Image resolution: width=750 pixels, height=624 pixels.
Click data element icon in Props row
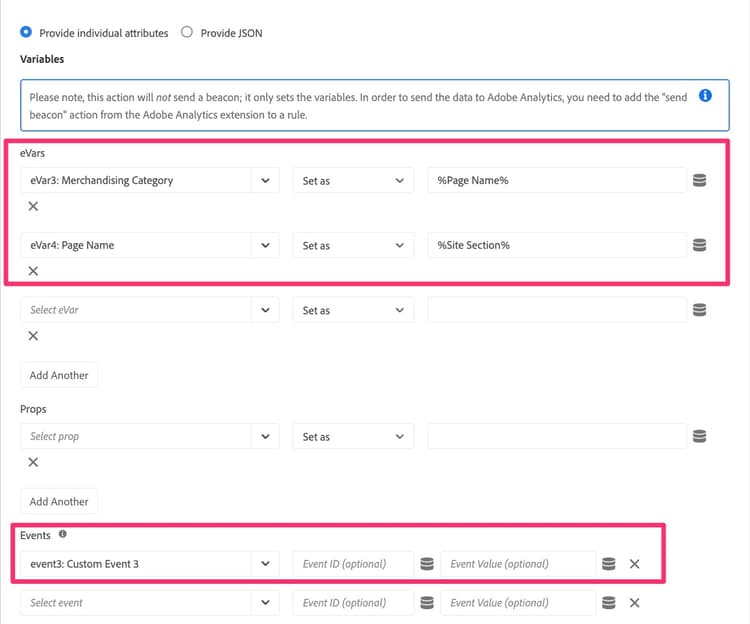click(x=700, y=437)
